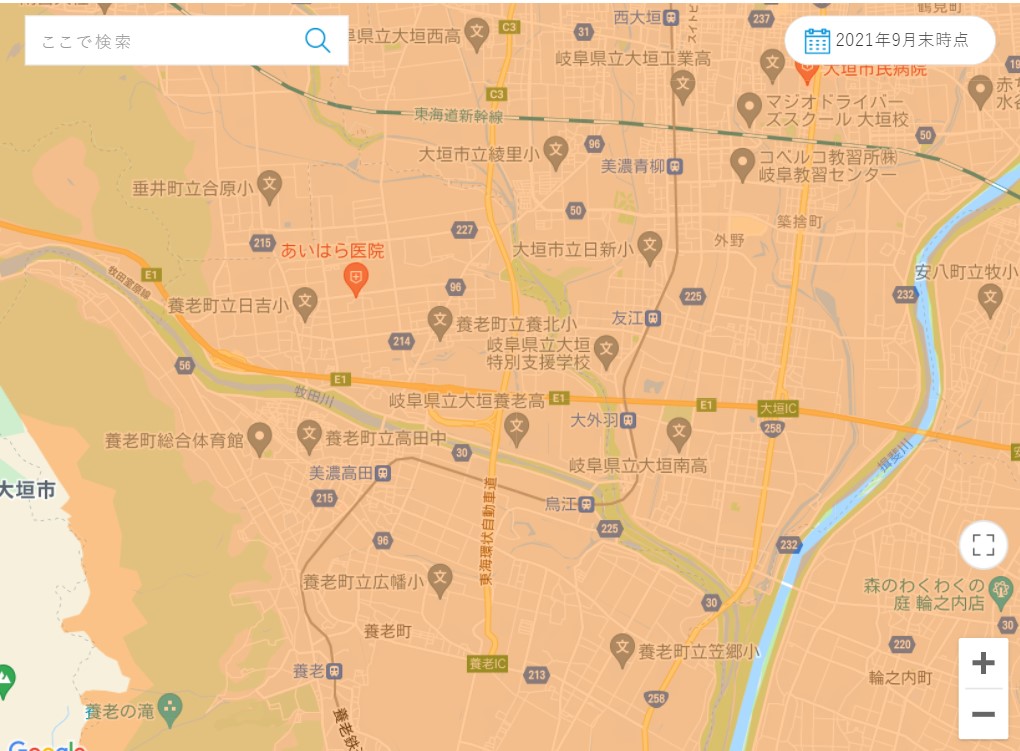Image resolution: width=1020 pixels, height=751 pixels.
Task: Click the 大垣IC interchange label
Action: click(x=778, y=408)
